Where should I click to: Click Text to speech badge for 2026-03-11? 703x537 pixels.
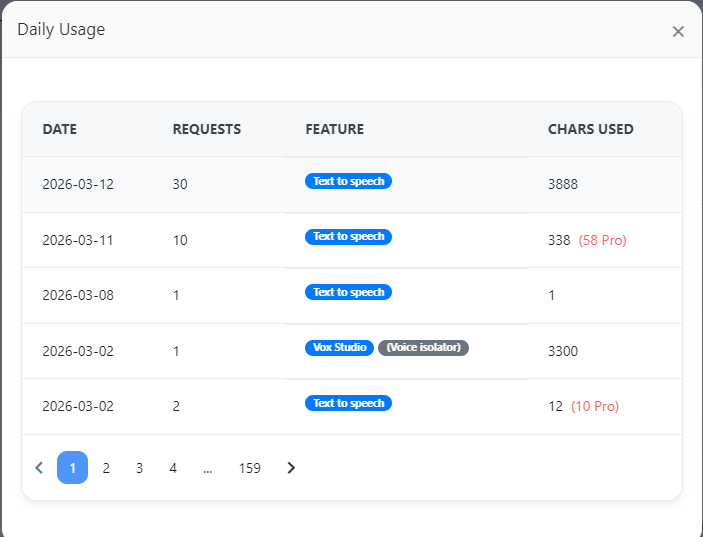tap(348, 237)
